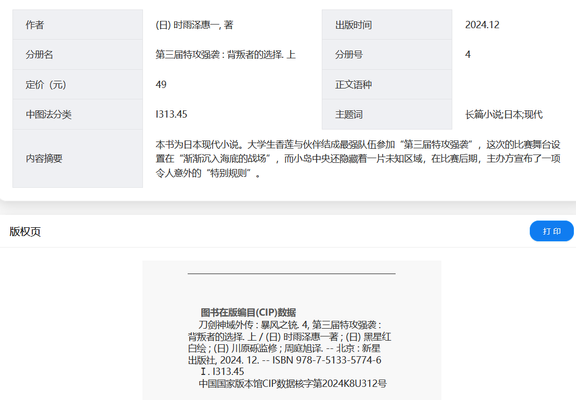The height and width of the screenshot is (400, 576).
Task: Select volume name 第三届特攻强袭:背叛者的选择.上
Action: (226, 55)
